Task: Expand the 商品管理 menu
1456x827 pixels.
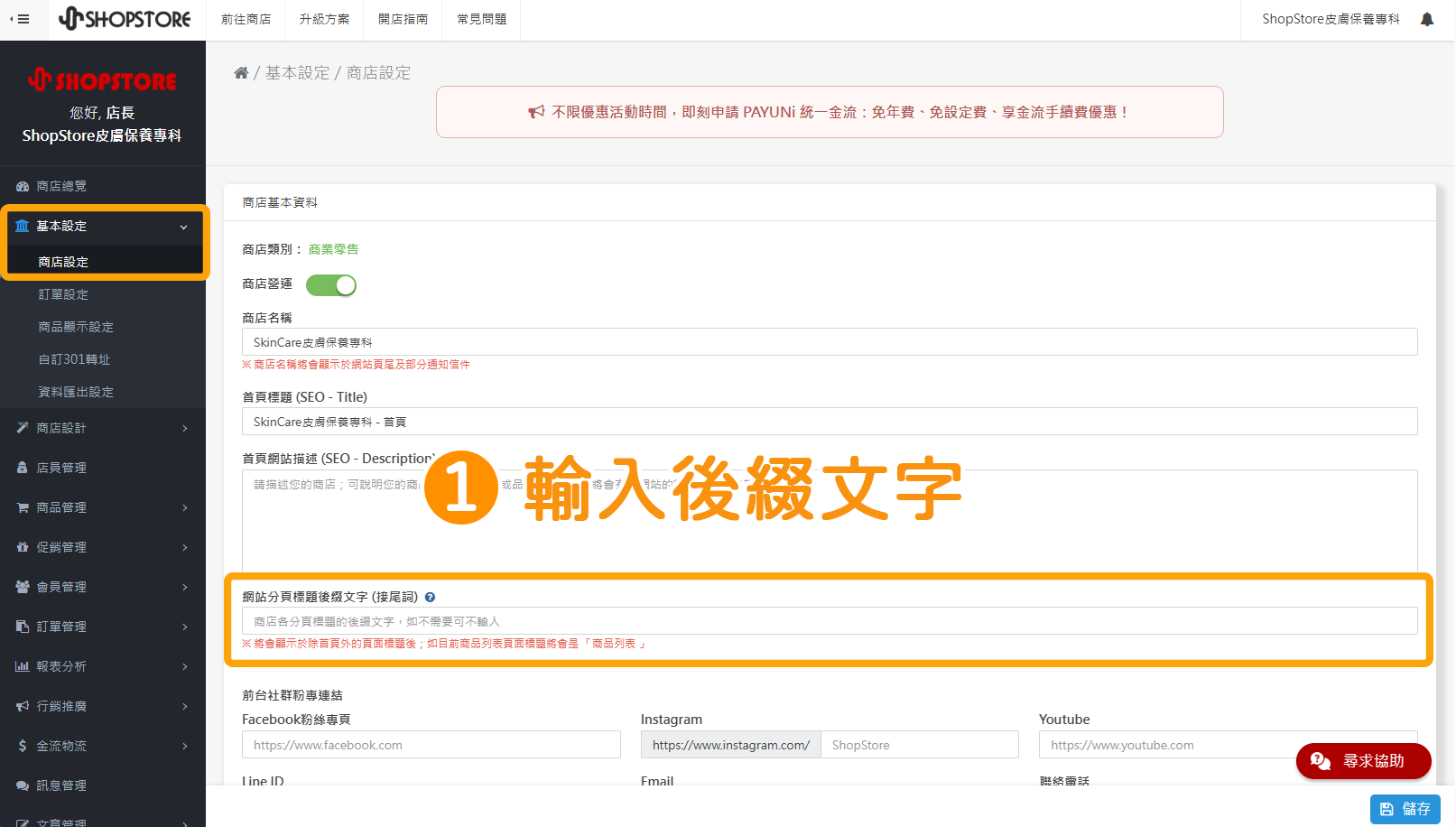Action: [x=184, y=507]
